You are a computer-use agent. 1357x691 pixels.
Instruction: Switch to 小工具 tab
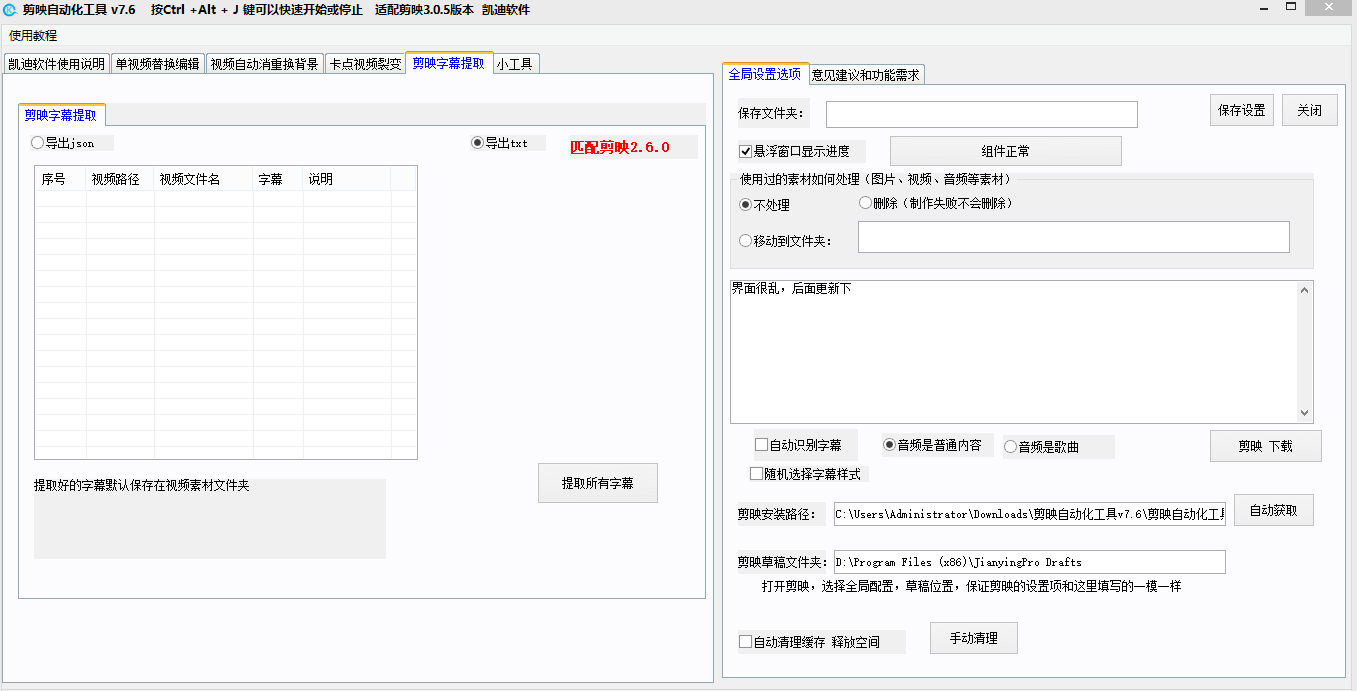point(514,64)
